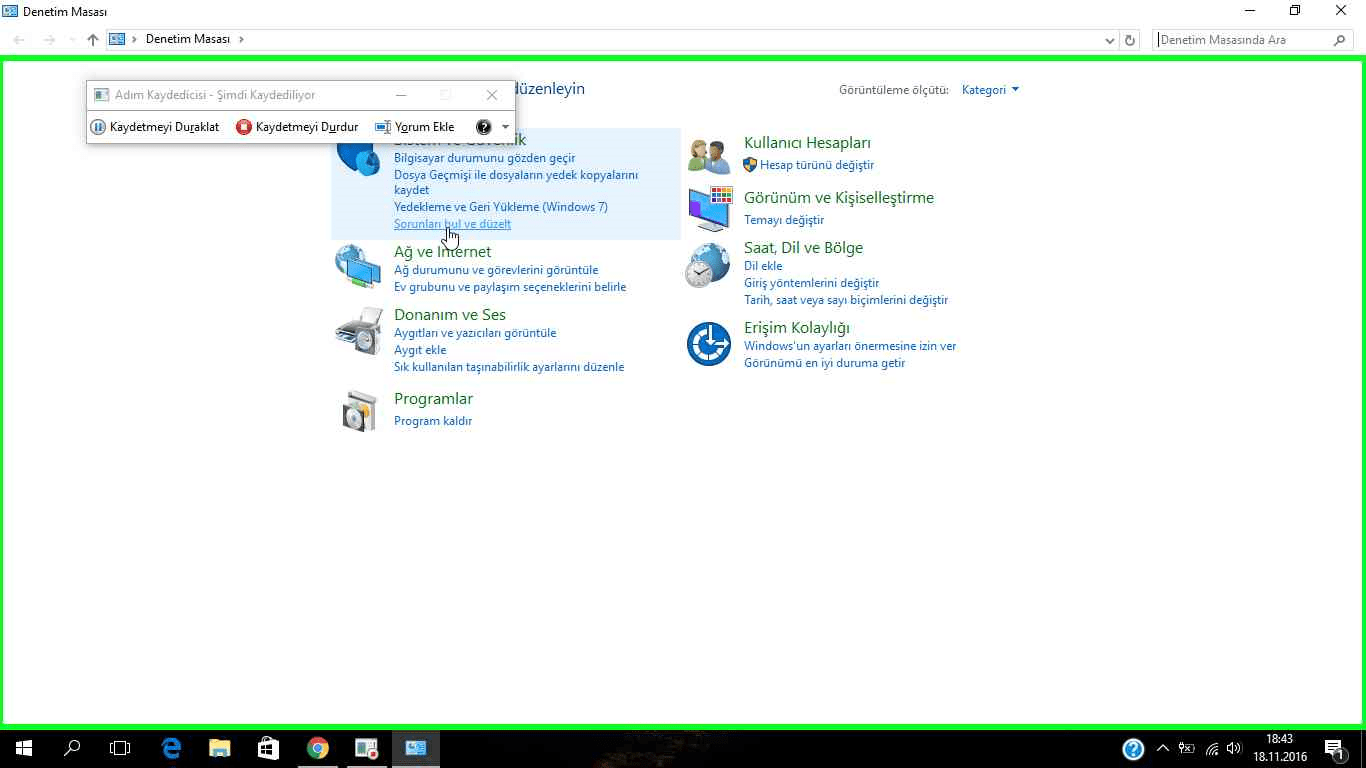1366x768 pixels.
Task: Open the Programlar heading
Action: pyautogui.click(x=433, y=399)
